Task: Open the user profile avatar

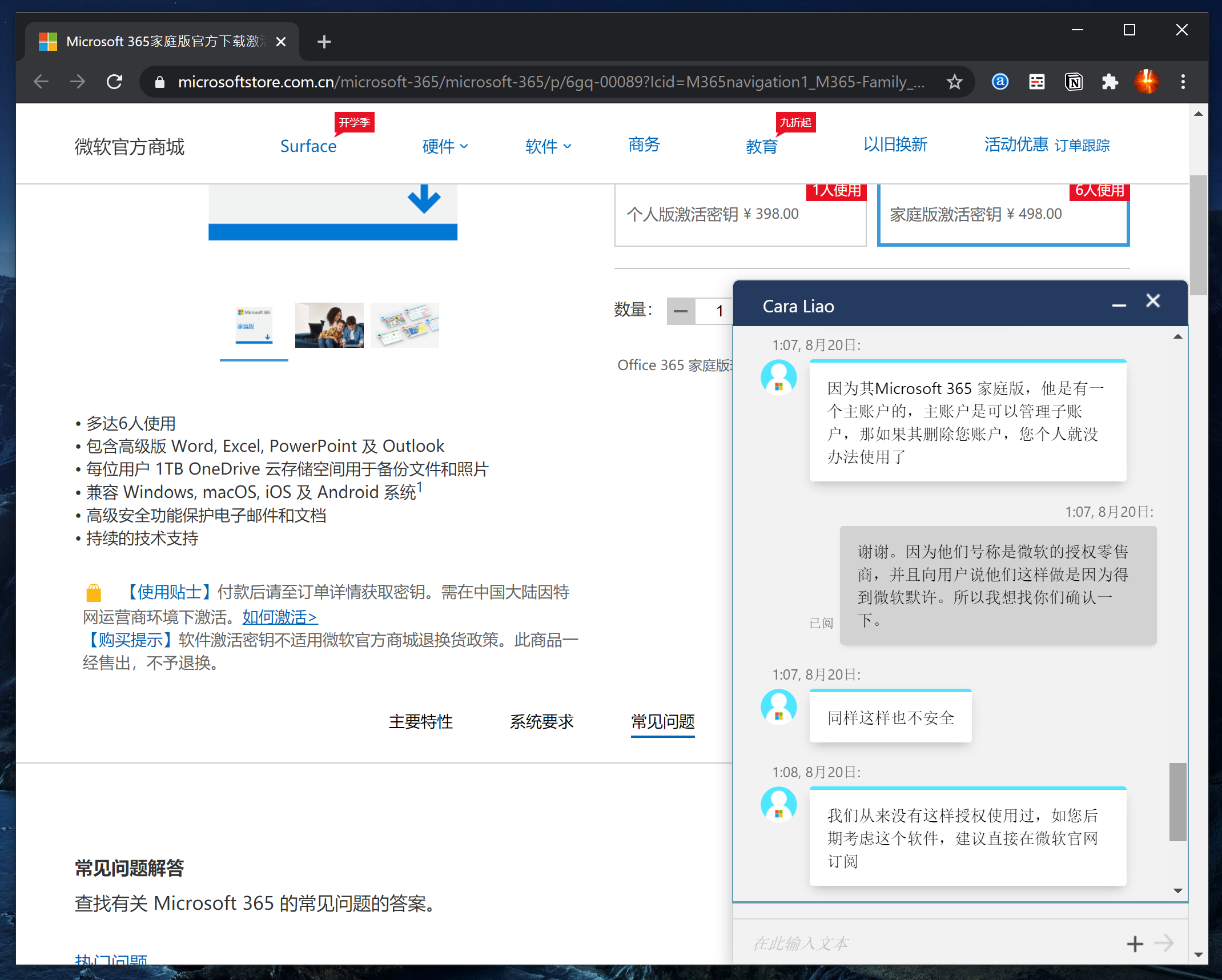Action: coord(1146,82)
